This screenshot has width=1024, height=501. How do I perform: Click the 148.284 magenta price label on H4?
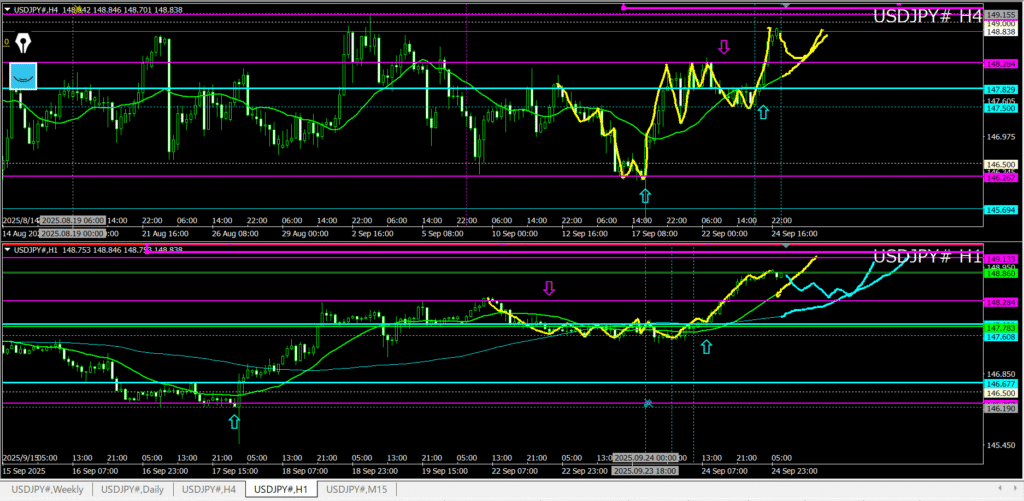click(x=1002, y=63)
